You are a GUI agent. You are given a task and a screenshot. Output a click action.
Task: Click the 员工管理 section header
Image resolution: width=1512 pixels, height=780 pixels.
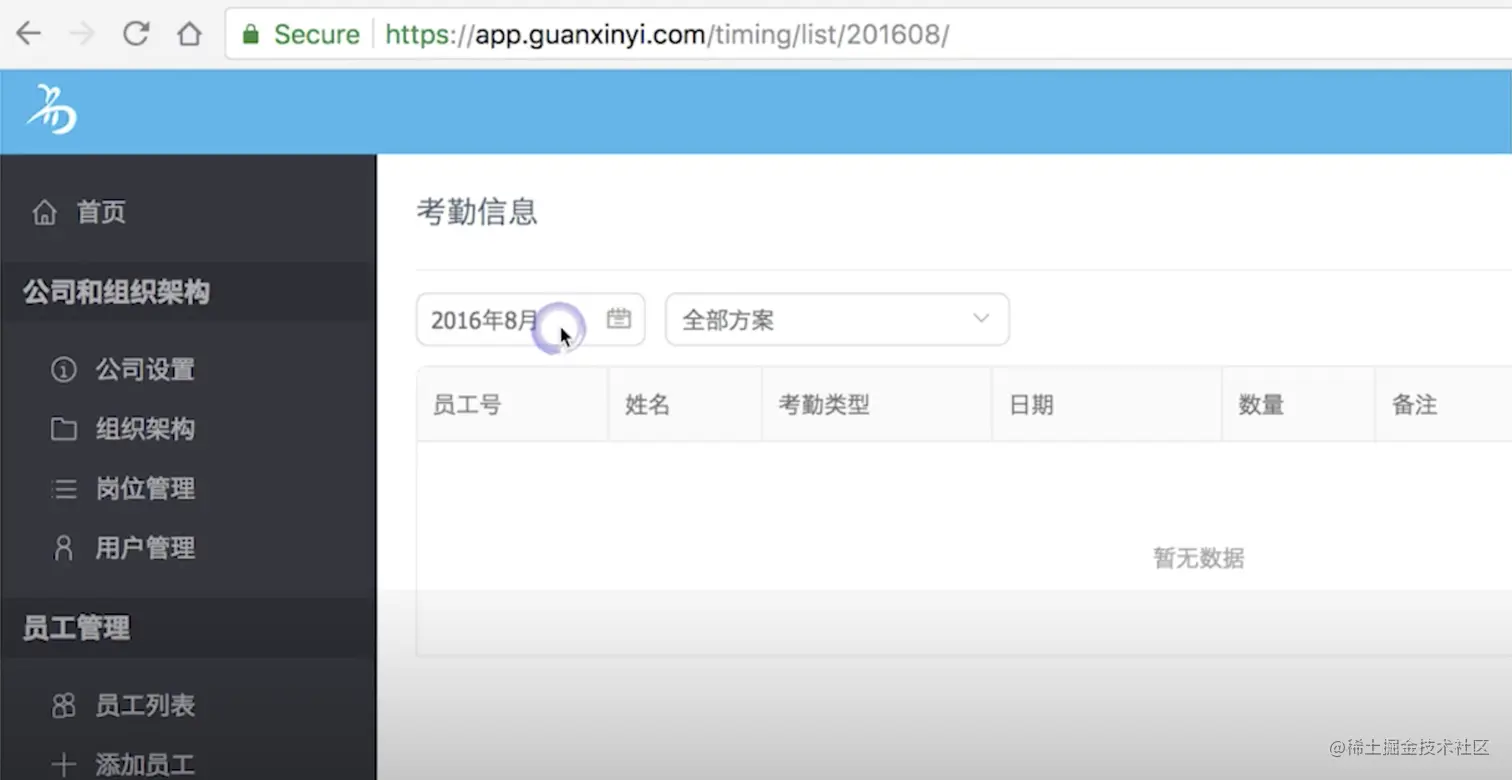[76, 628]
